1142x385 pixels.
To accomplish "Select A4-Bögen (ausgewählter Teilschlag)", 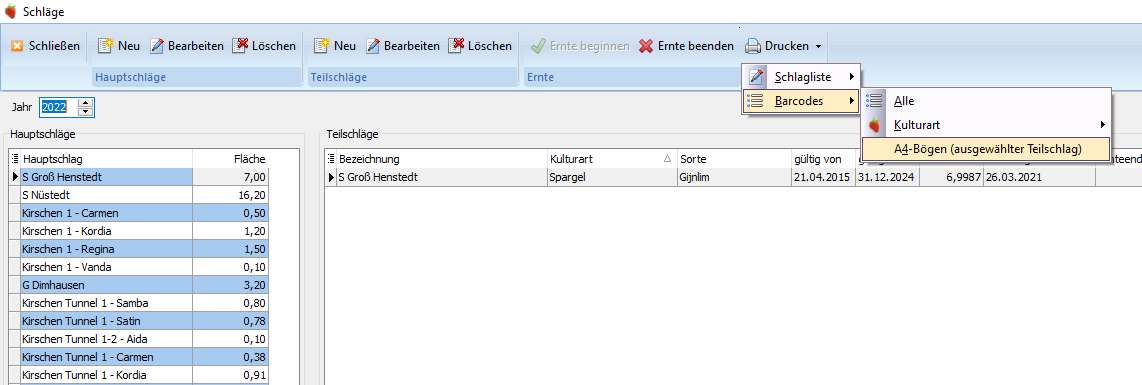I will 986,149.
